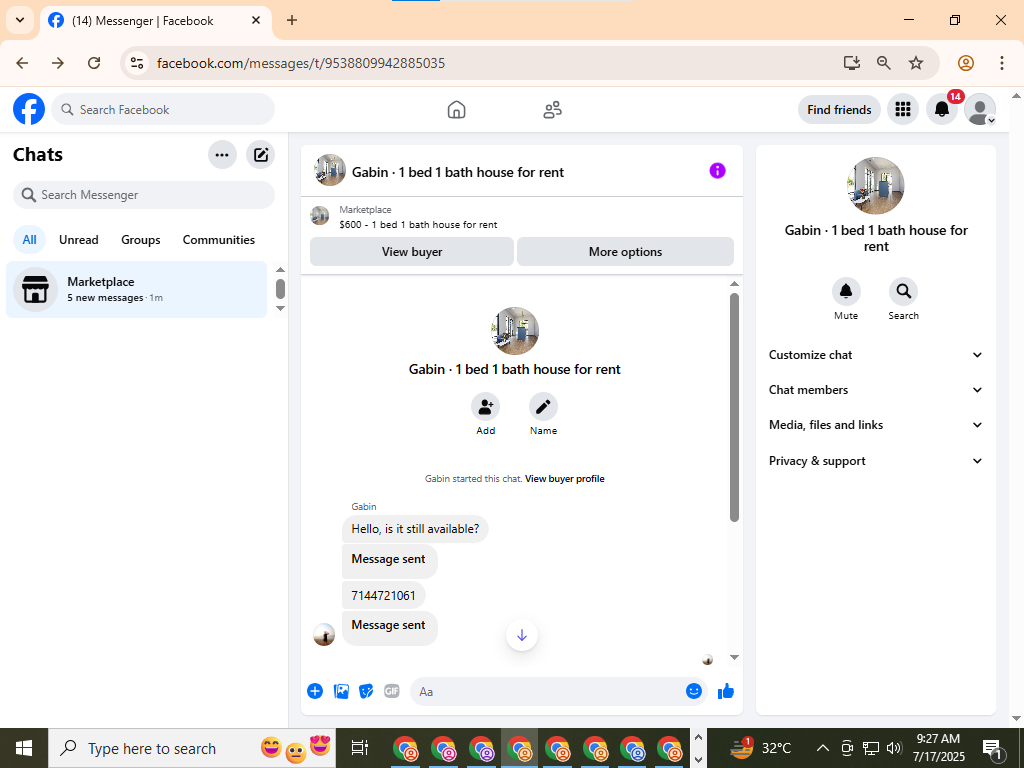This screenshot has height=768, width=1024.
Task: Open Chrome profile icon in toolbar
Action: [x=966, y=63]
